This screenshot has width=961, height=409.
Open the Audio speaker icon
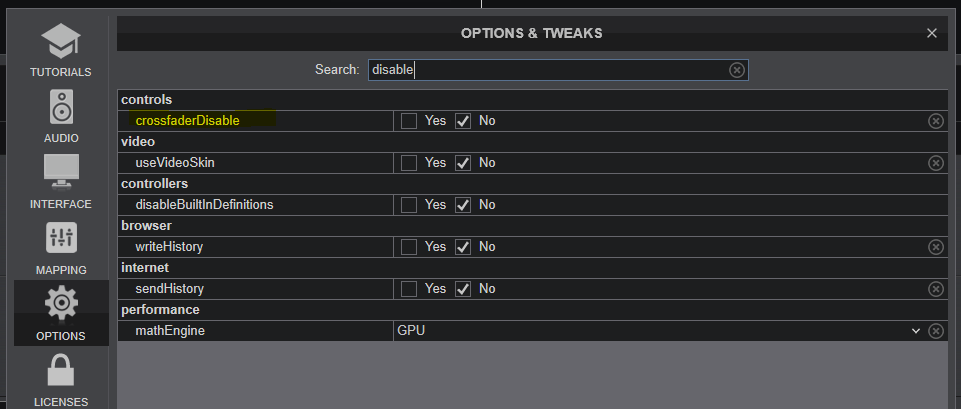tap(61, 107)
